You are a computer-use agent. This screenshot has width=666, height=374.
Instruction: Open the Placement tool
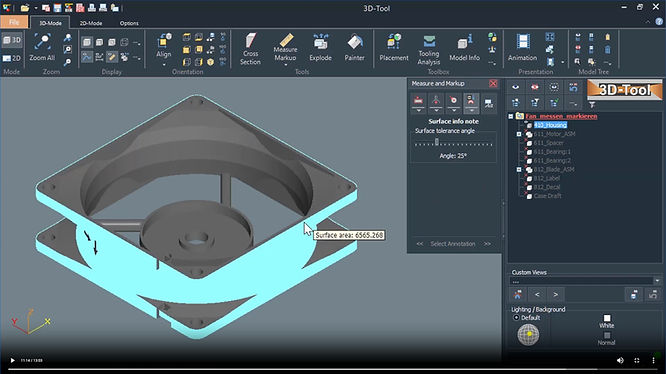(394, 48)
